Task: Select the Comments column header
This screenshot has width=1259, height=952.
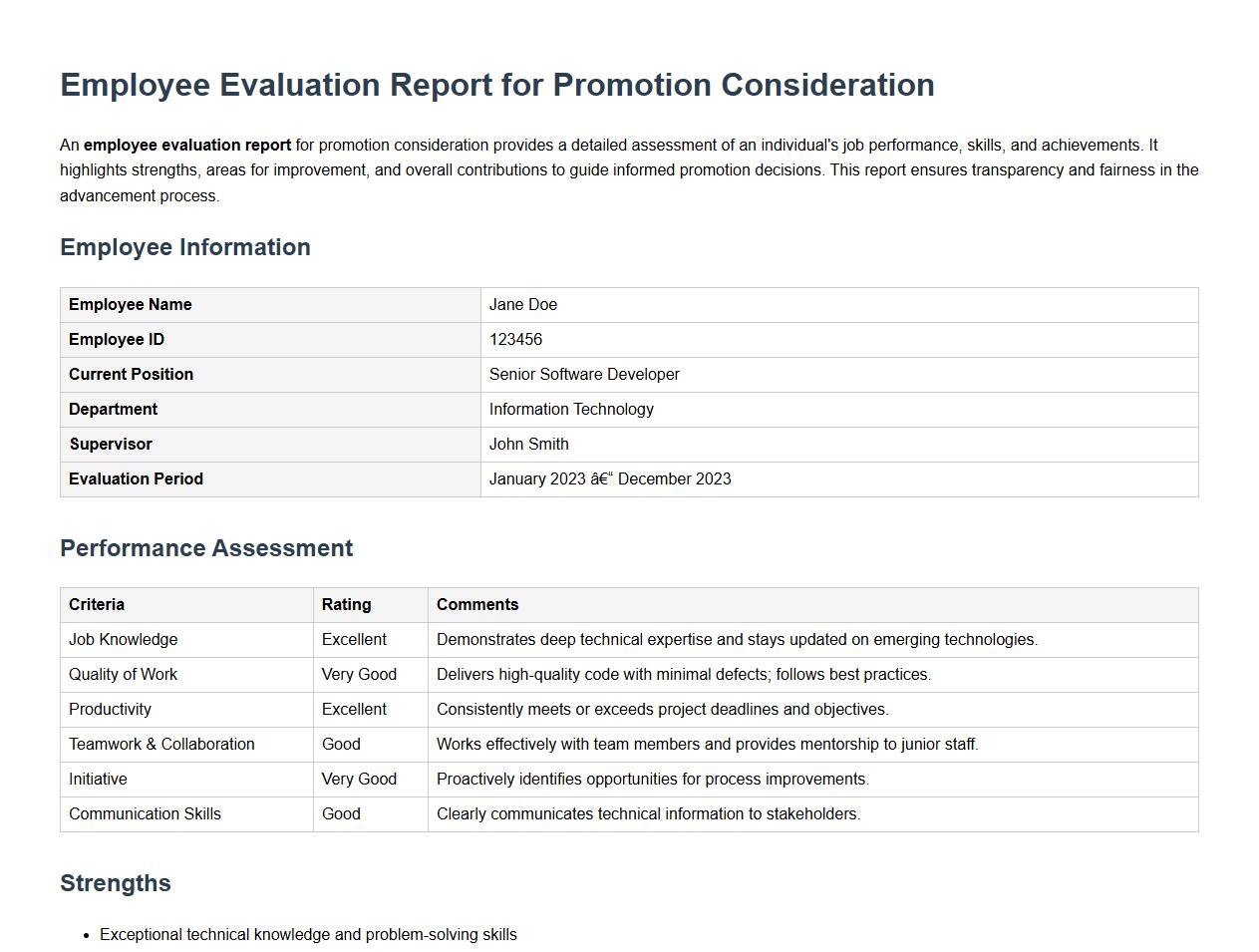Action: (x=477, y=604)
